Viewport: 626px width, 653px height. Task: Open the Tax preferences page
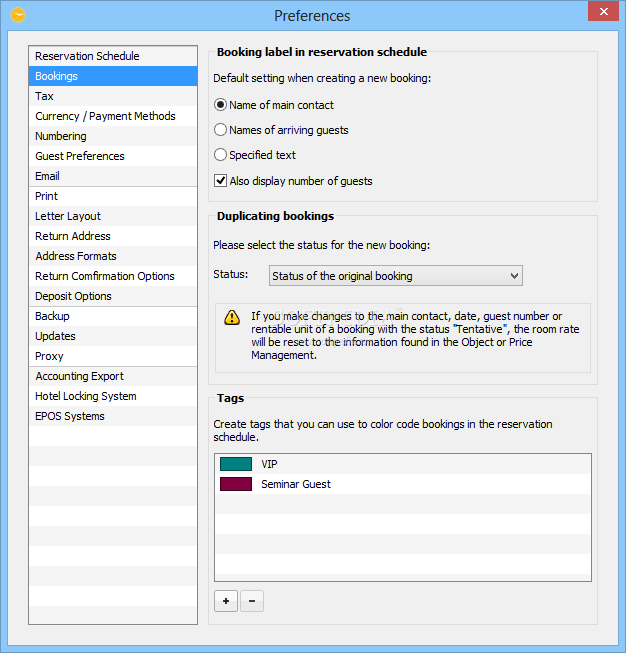[x=113, y=96]
